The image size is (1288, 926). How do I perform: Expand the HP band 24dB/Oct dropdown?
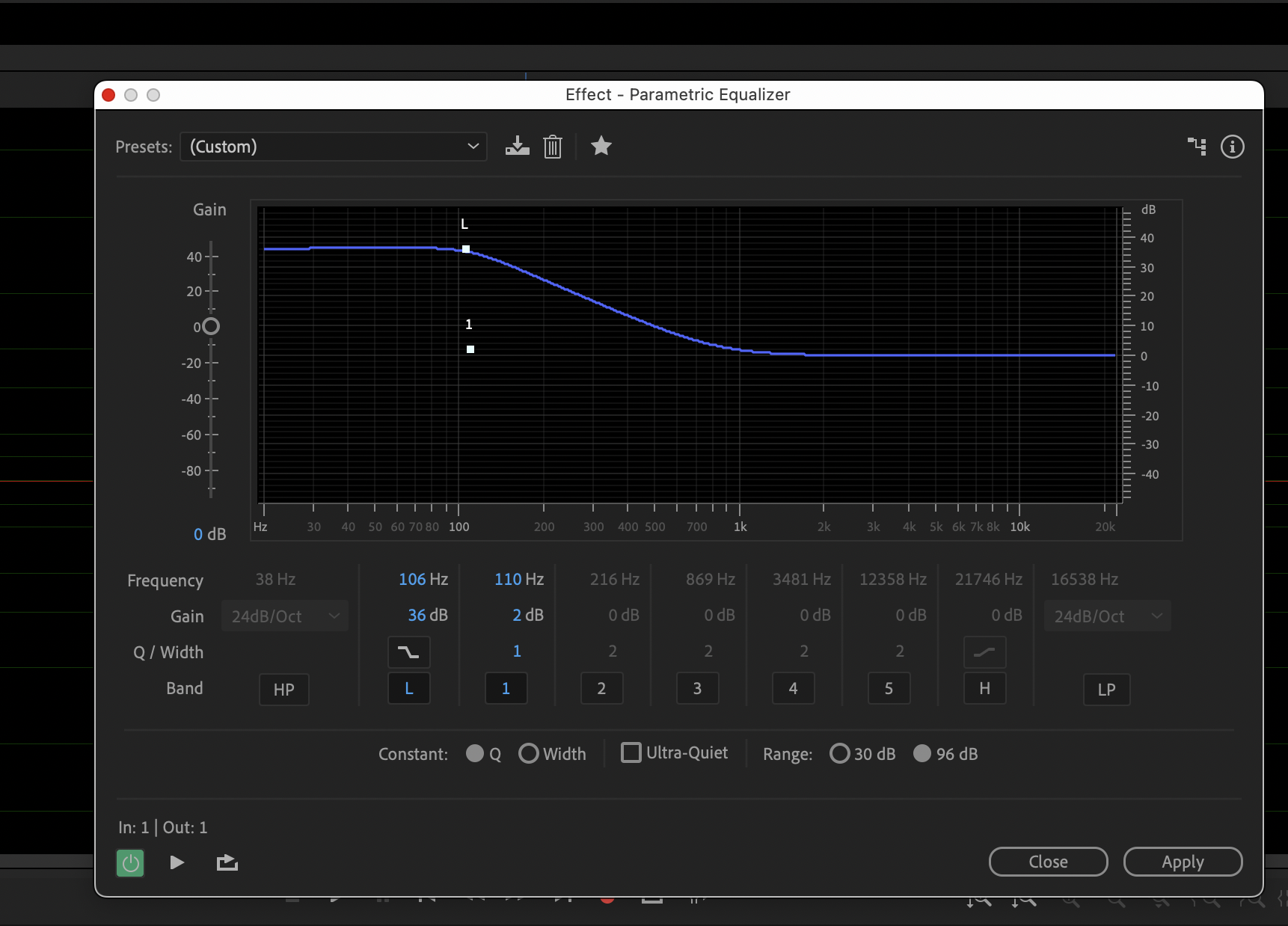tap(284, 616)
